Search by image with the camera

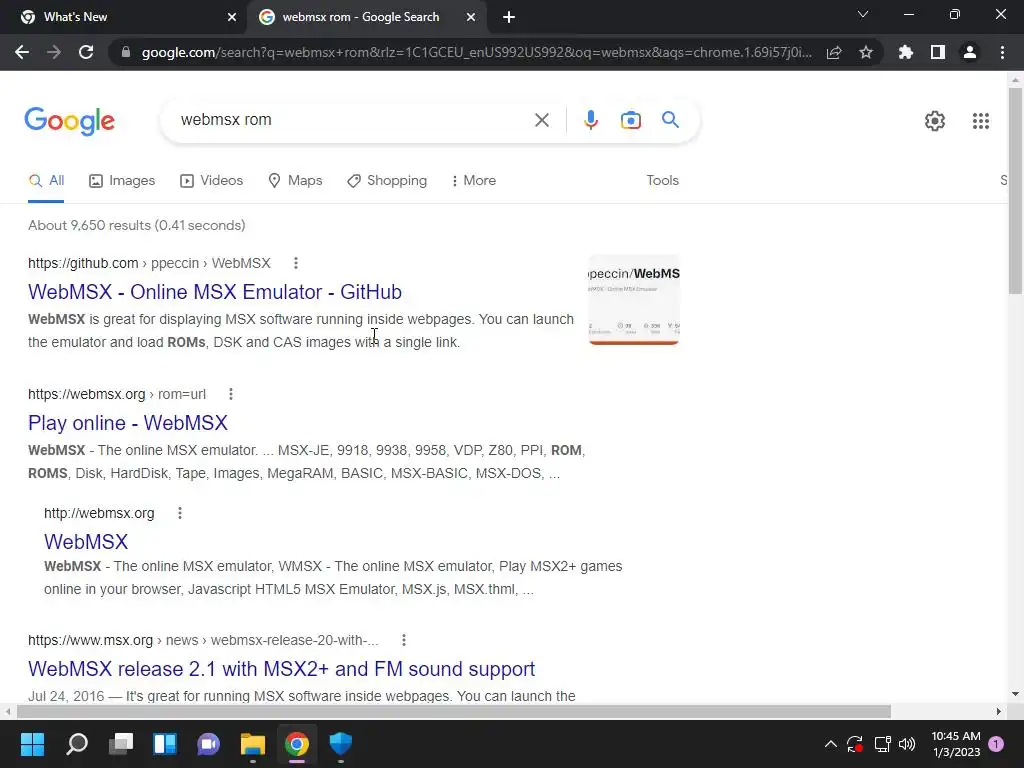630,120
